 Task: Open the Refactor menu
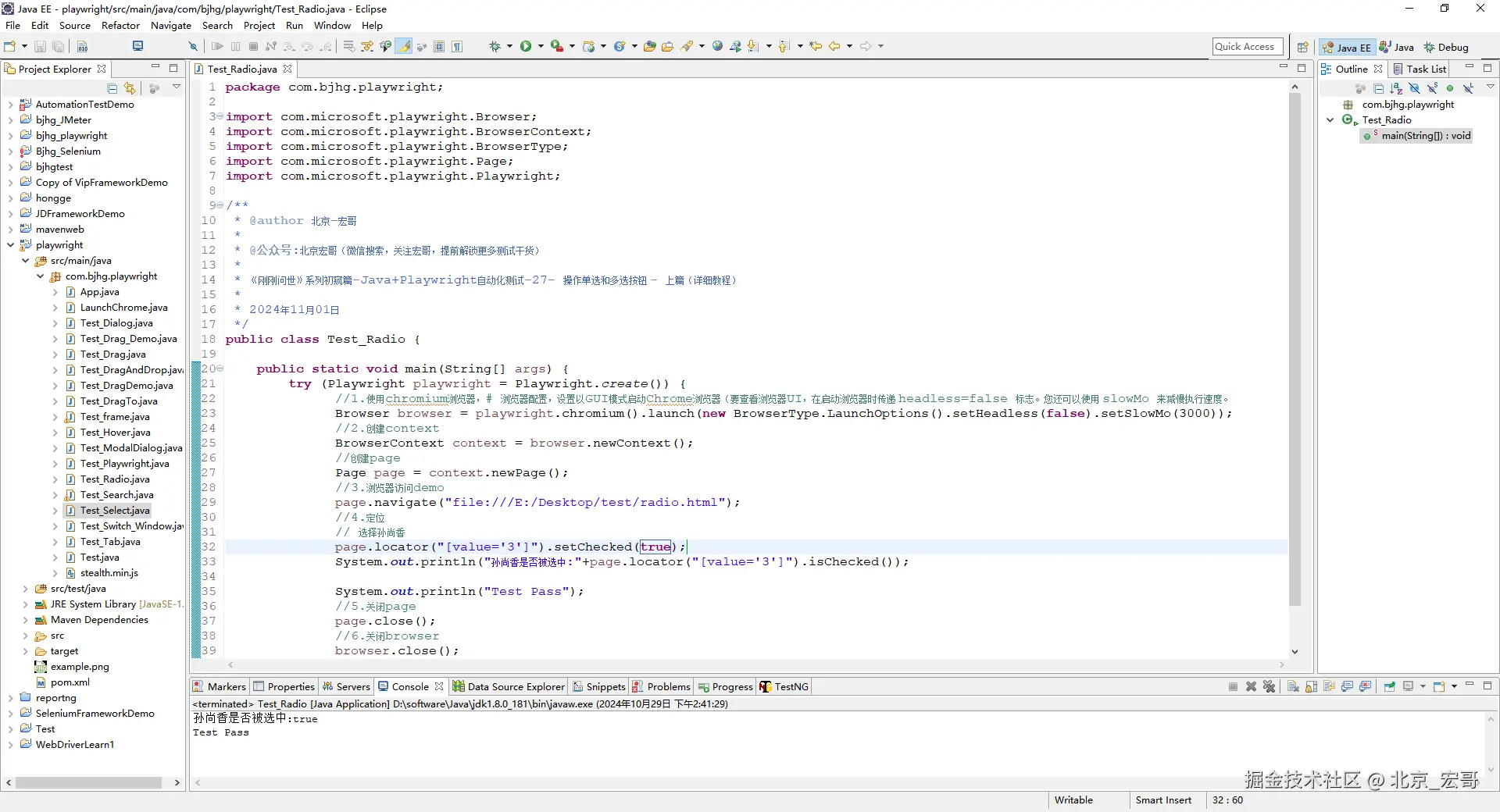(x=120, y=25)
